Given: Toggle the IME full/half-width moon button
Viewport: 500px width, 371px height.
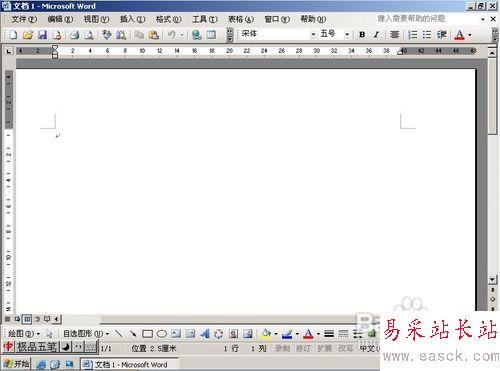Looking at the screenshot, I should pyautogui.click(x=66, y=347).
